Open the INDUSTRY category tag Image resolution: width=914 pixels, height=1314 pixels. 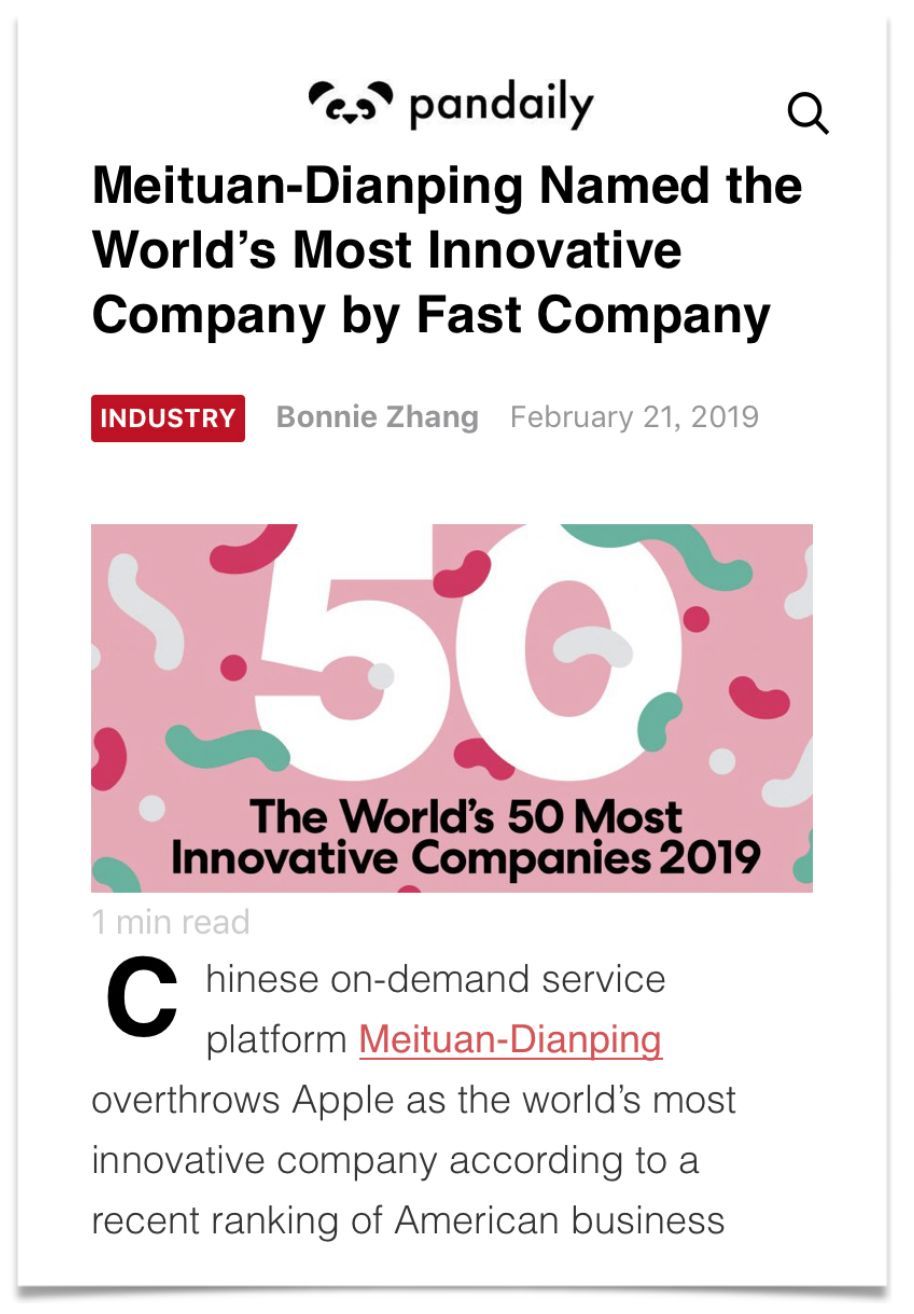click(x=168, y=418)
